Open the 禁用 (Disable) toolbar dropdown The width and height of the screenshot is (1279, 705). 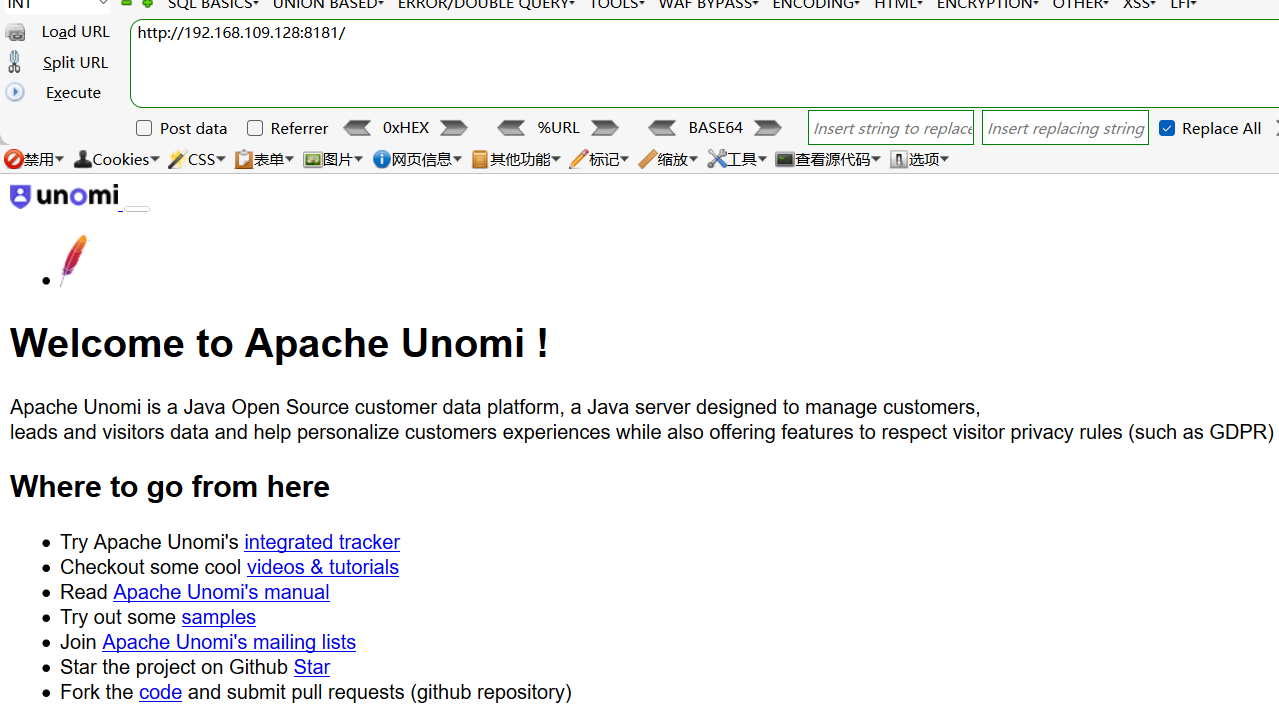pyautogui.click(x=34, y=159)
